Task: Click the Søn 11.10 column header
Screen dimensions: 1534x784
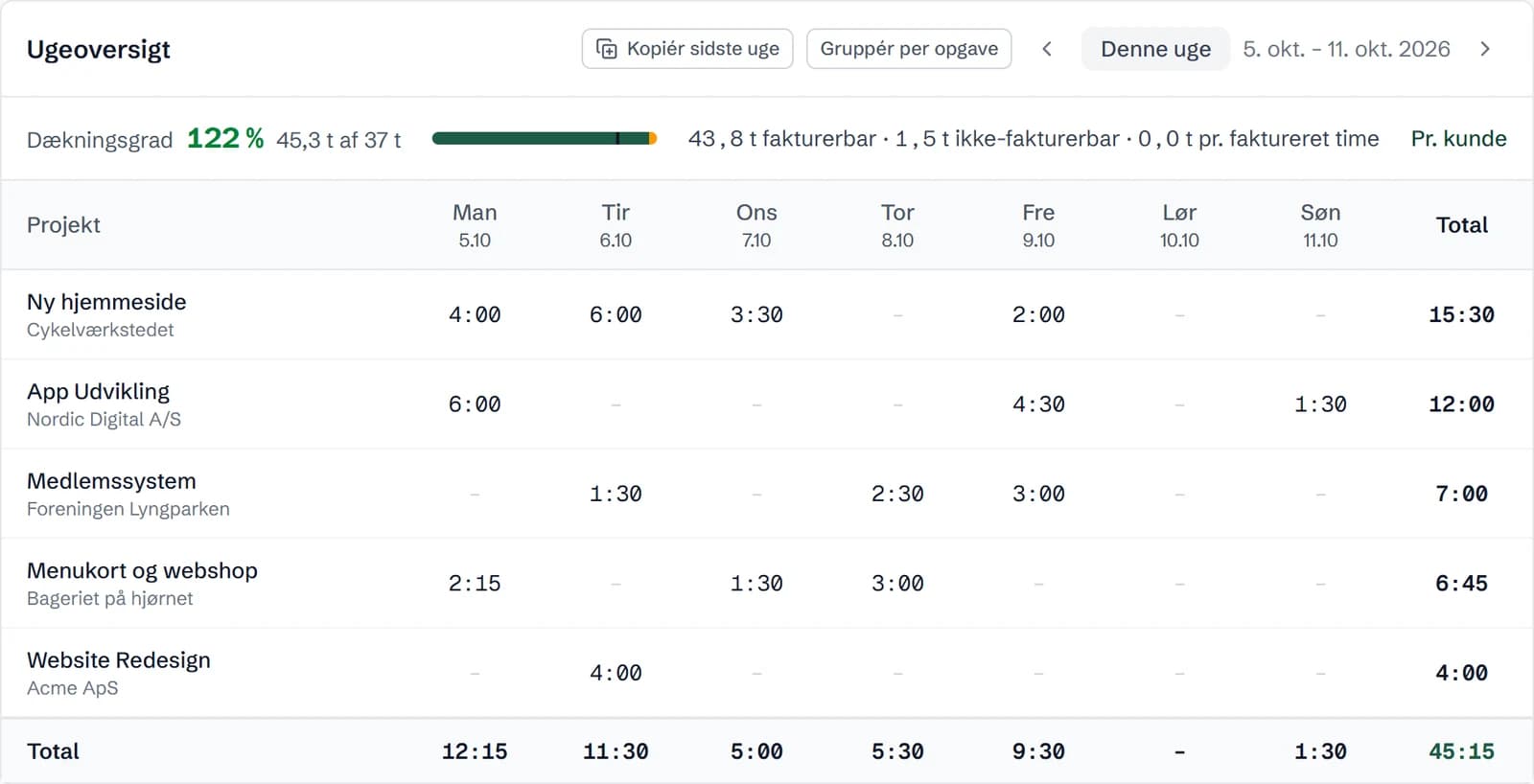Action: [1320, 225]
